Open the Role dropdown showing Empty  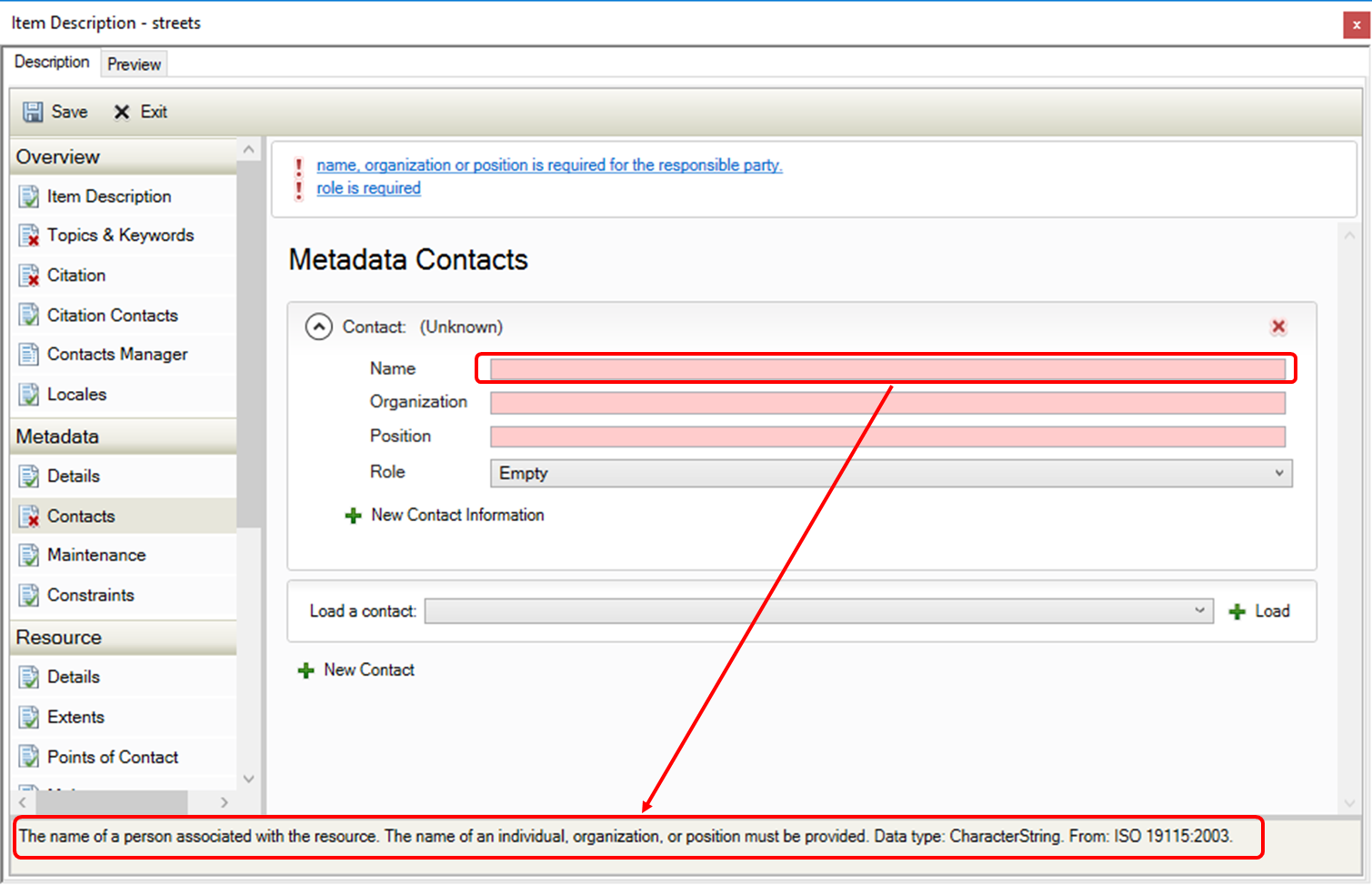pos(890,473)
